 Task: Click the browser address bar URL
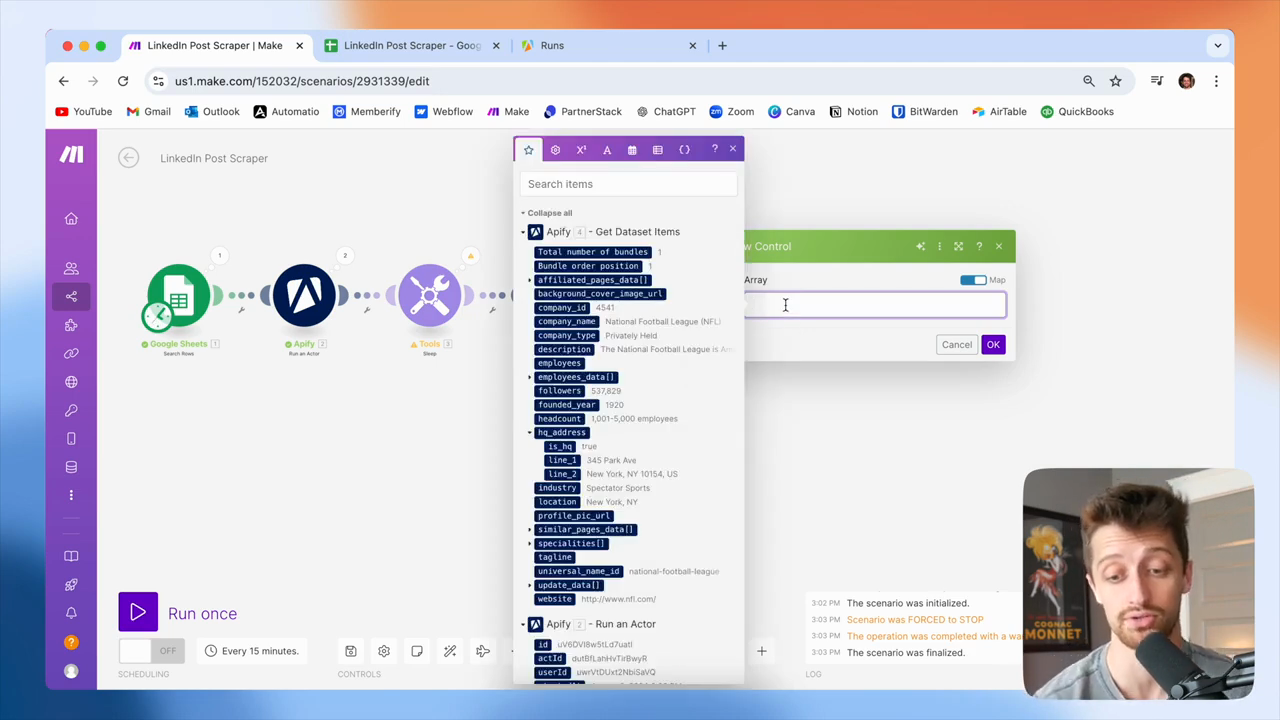coord(302,81)
